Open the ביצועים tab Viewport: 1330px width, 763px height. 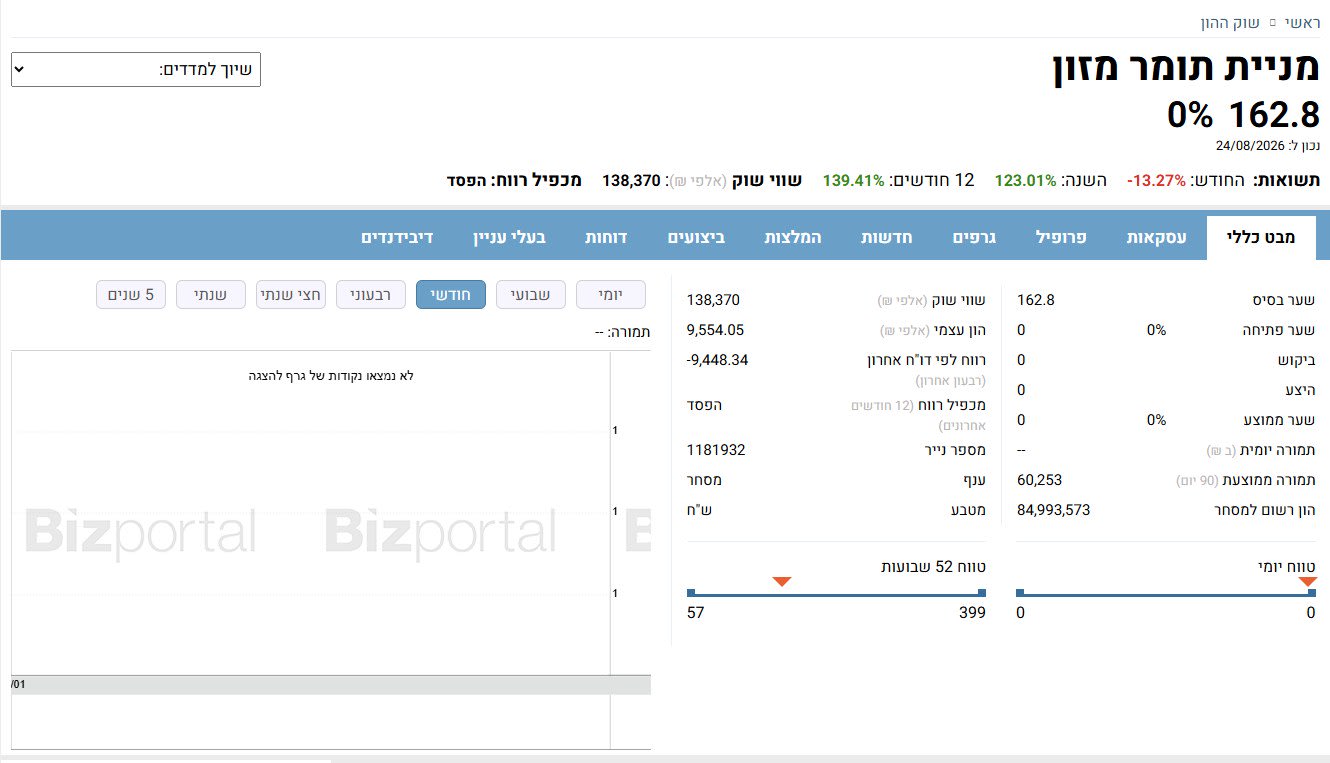coord(697,237)
